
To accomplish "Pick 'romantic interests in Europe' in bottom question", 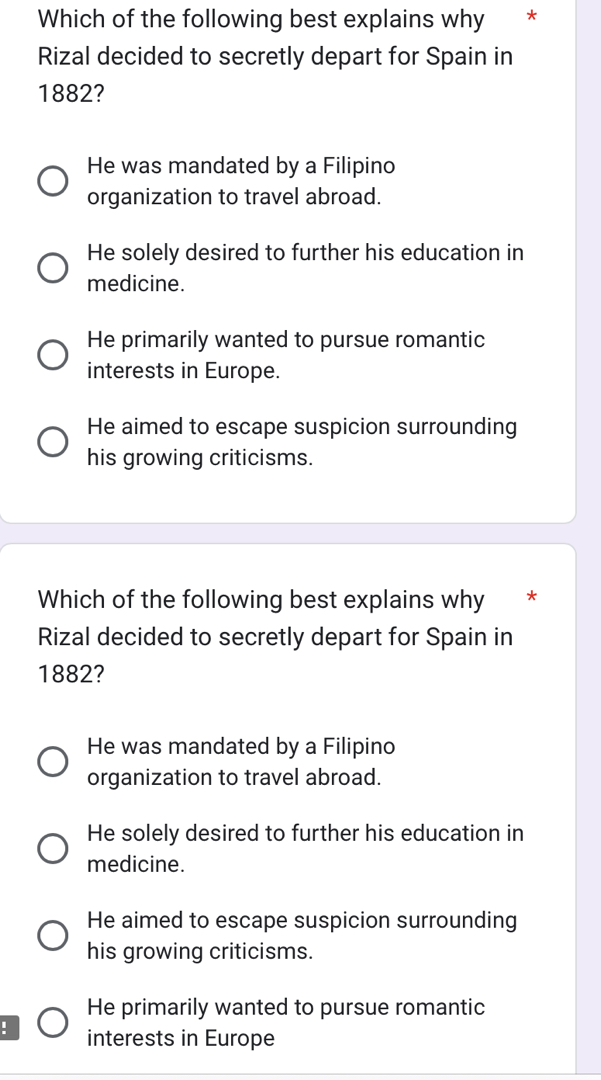I will (51, 1022).
